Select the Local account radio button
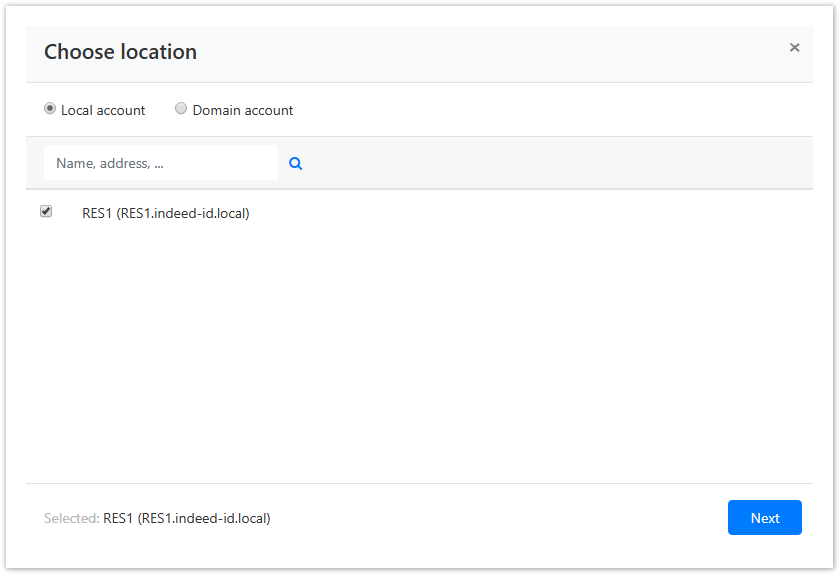The image size is (839, 574). [50, 109]
